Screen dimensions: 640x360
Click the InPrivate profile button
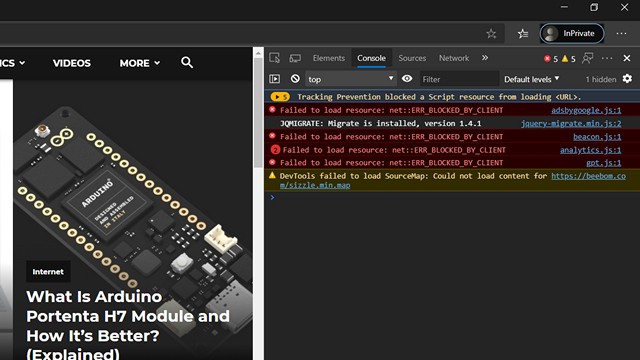pyautogui.click(x=572, y=33)
